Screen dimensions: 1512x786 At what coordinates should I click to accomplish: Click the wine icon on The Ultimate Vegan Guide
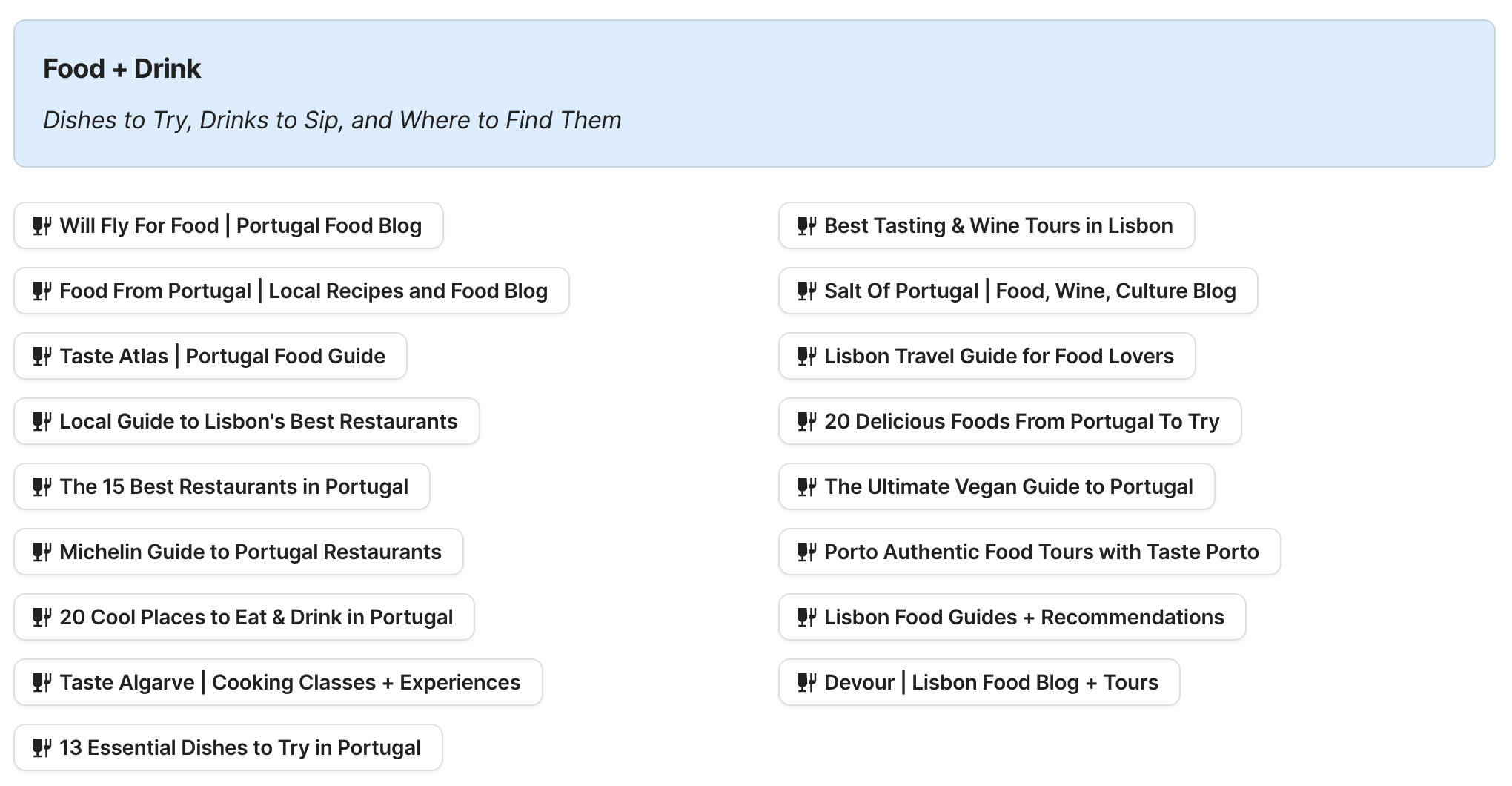(806, 486)
